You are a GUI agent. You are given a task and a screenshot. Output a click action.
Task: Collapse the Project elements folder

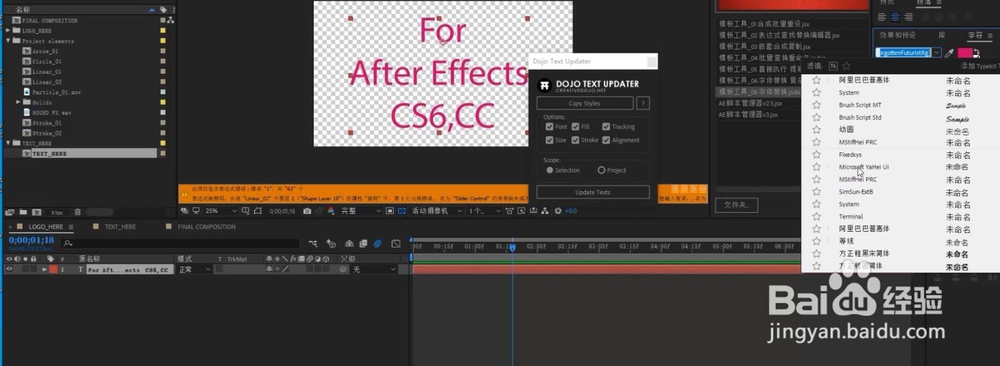8,41
